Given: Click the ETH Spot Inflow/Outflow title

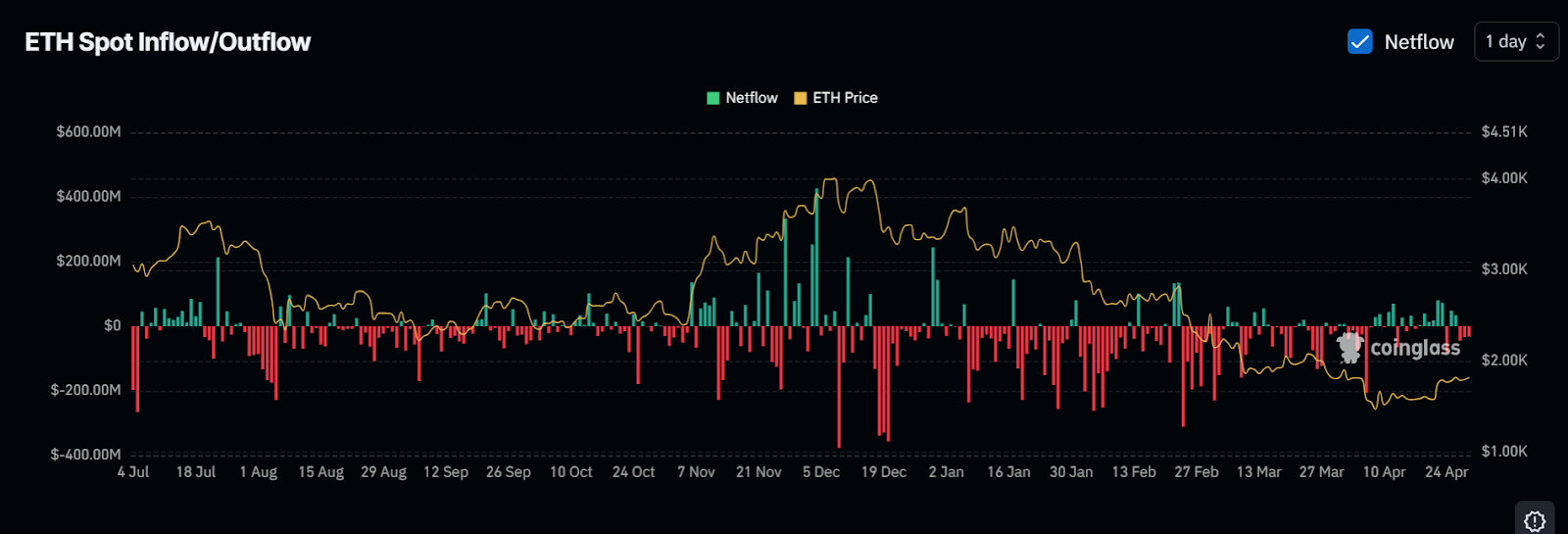Looking at the screenshot, I should click(168, 42).
